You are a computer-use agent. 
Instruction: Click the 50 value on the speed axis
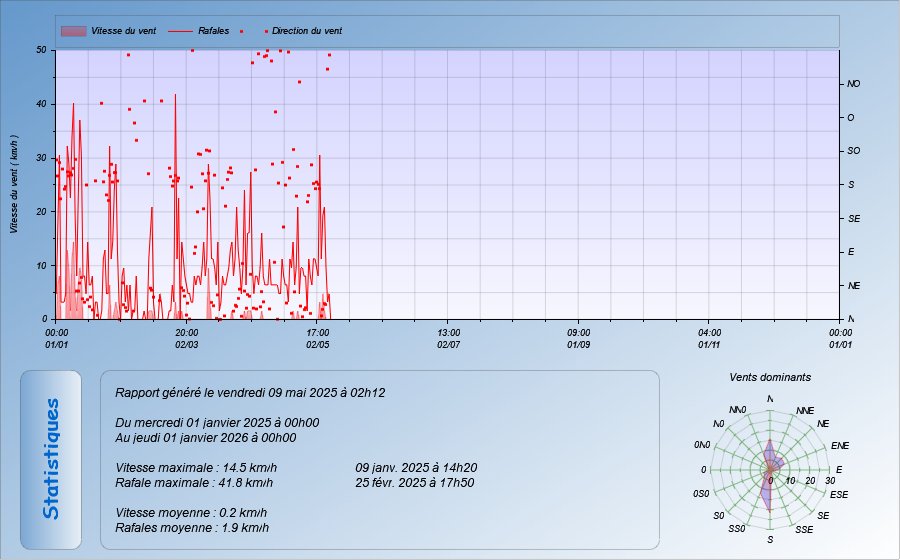[41, 50]
